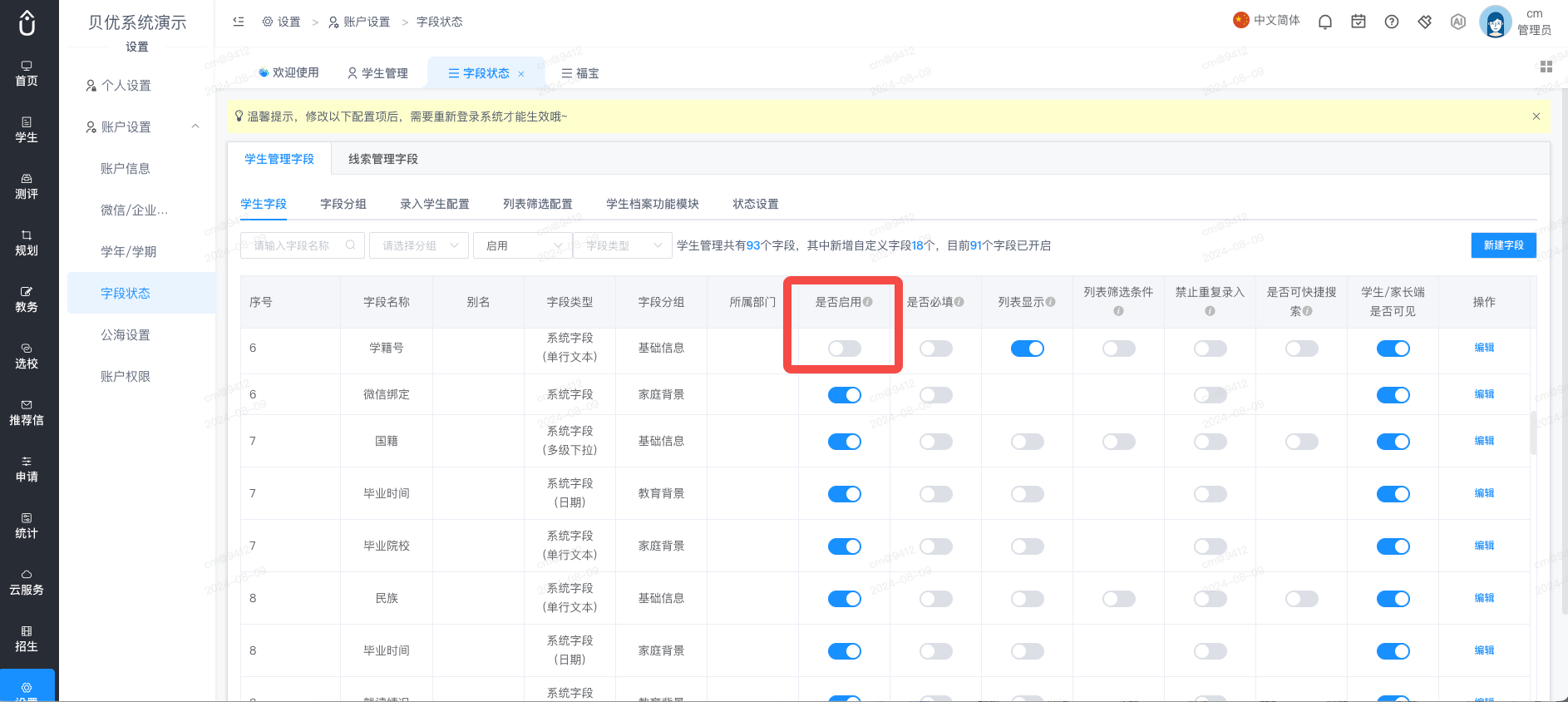Screen dimensions: 1568x702
Task: Open the 字段类型 filter dropdown
Action: (x=623, y=245)
